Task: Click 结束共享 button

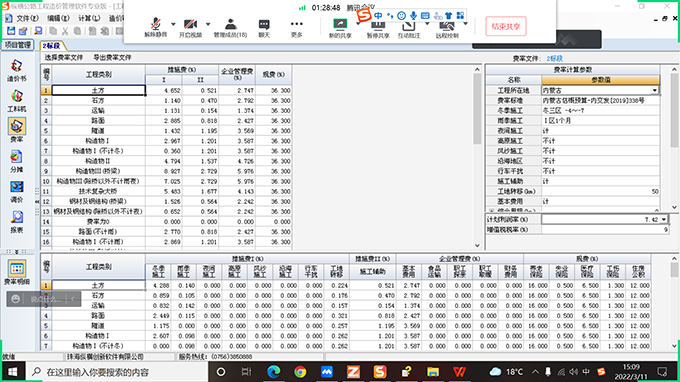Action: pos(506,26)
